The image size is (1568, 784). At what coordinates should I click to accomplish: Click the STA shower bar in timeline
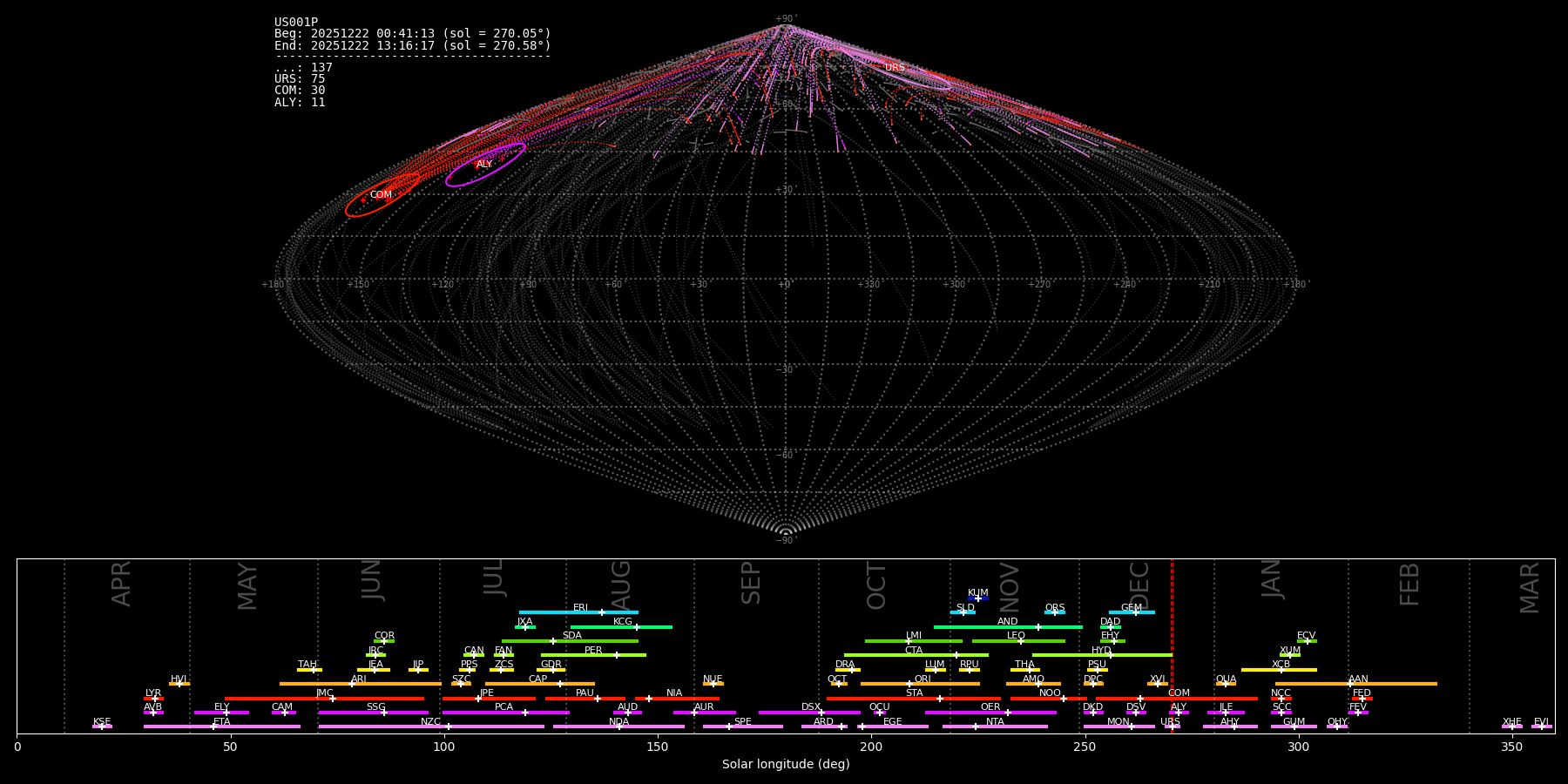coord(914,699)
